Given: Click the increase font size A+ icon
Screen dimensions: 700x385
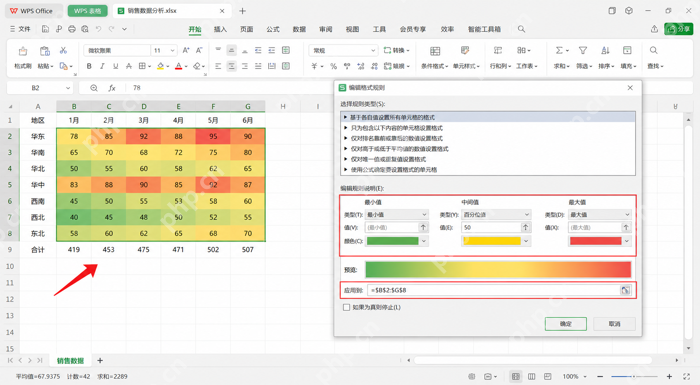Looking at the screenshot, I should tap(186, 50).
